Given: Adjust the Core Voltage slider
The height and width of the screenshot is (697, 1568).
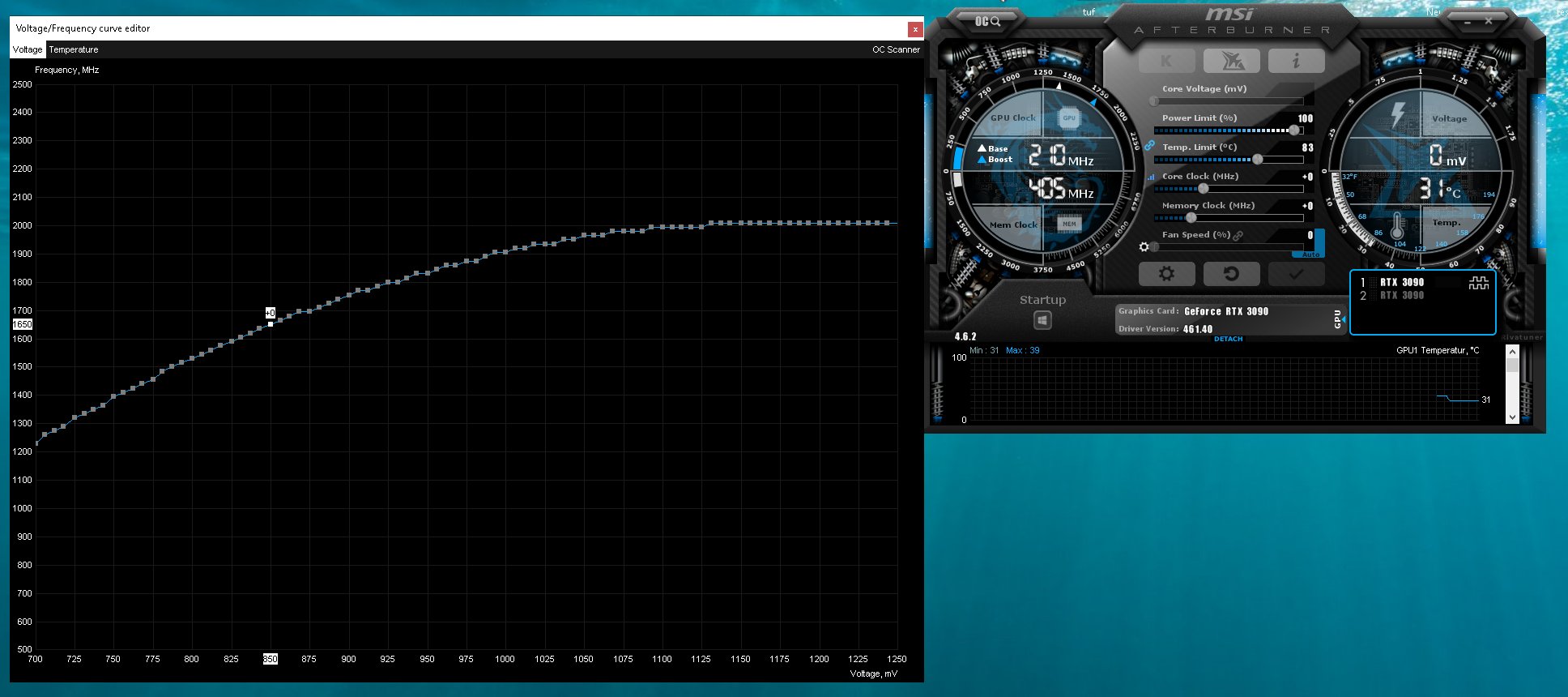Looking at the screenshot, I should [x=1229, y=101].
